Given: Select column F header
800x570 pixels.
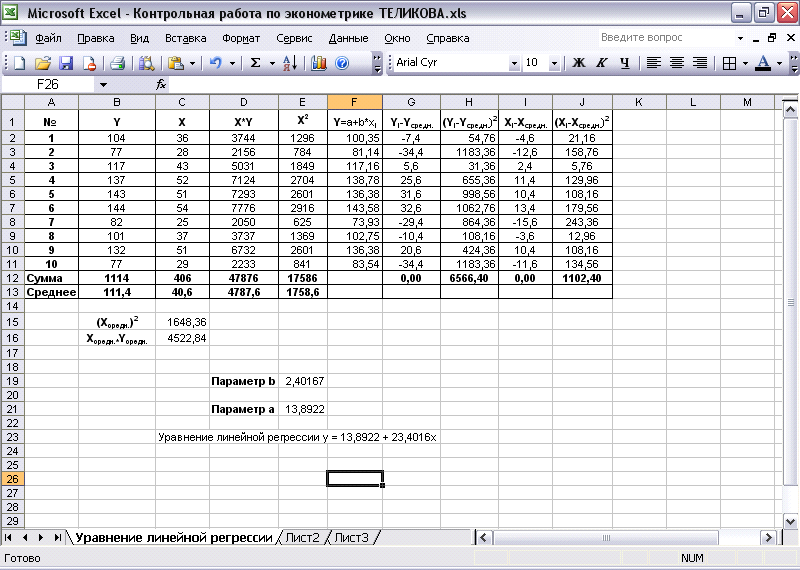Looking at the screenshot, I should pos(355,102).
